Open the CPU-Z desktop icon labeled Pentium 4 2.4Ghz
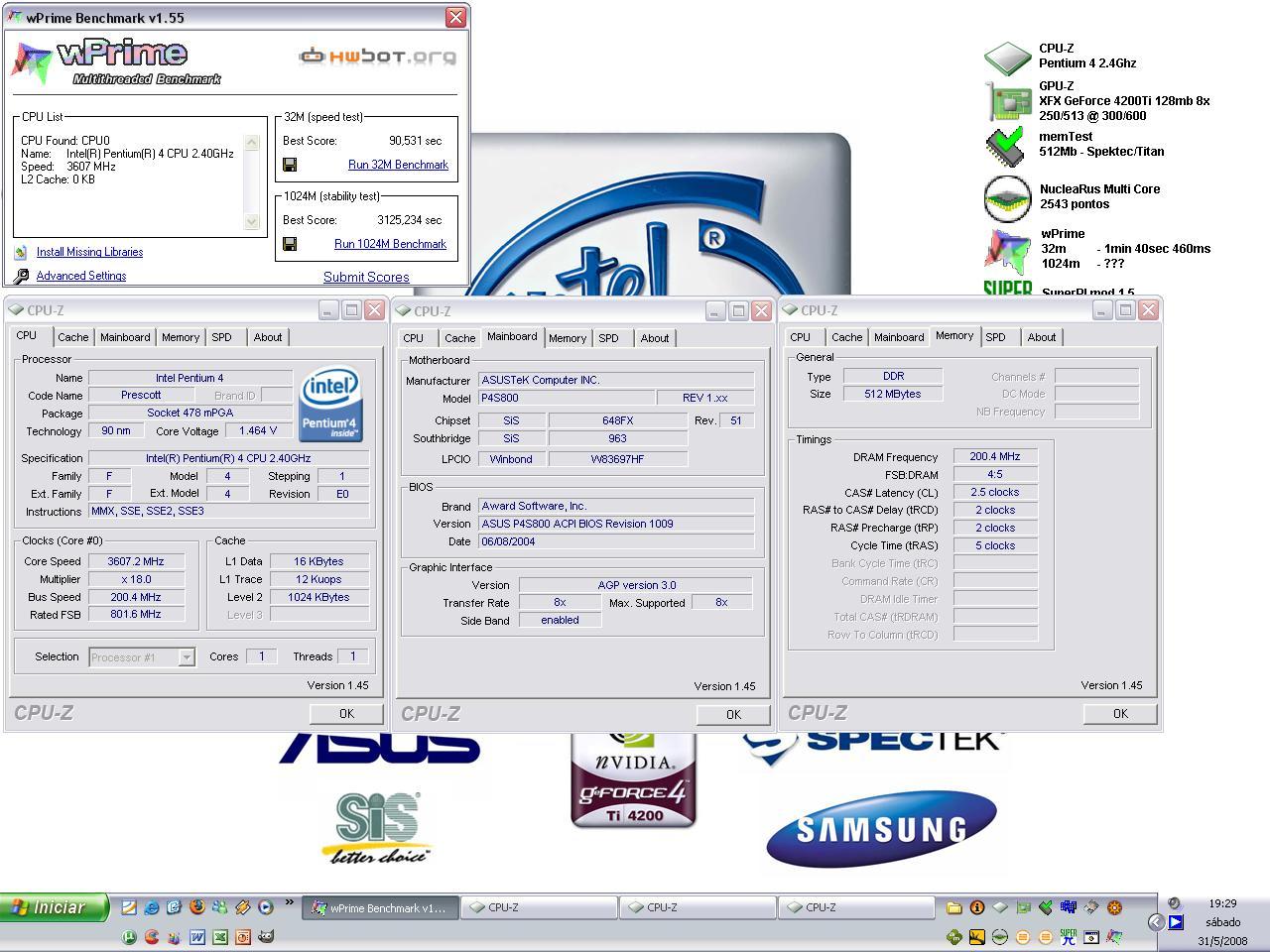 [x=1007, y=58]
